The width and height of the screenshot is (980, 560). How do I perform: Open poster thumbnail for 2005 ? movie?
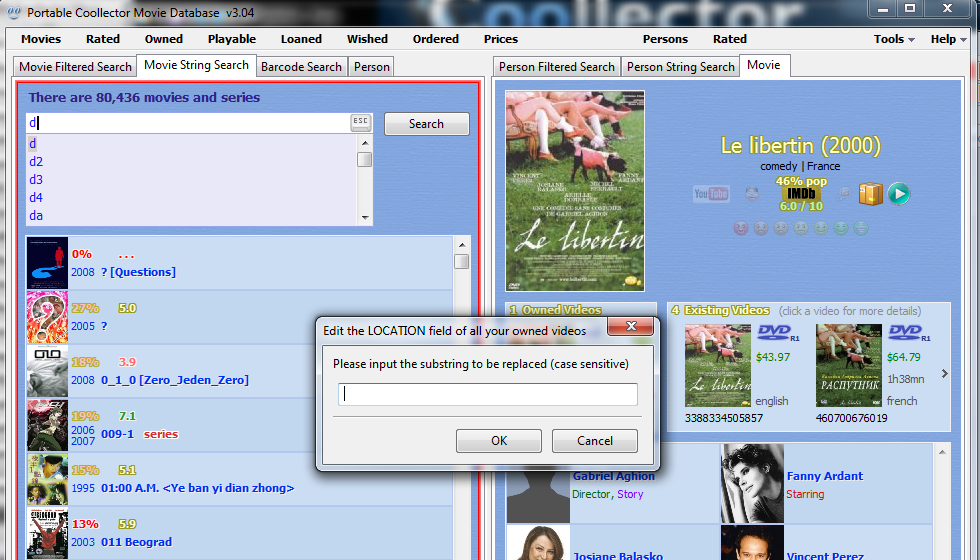[48, 317]
